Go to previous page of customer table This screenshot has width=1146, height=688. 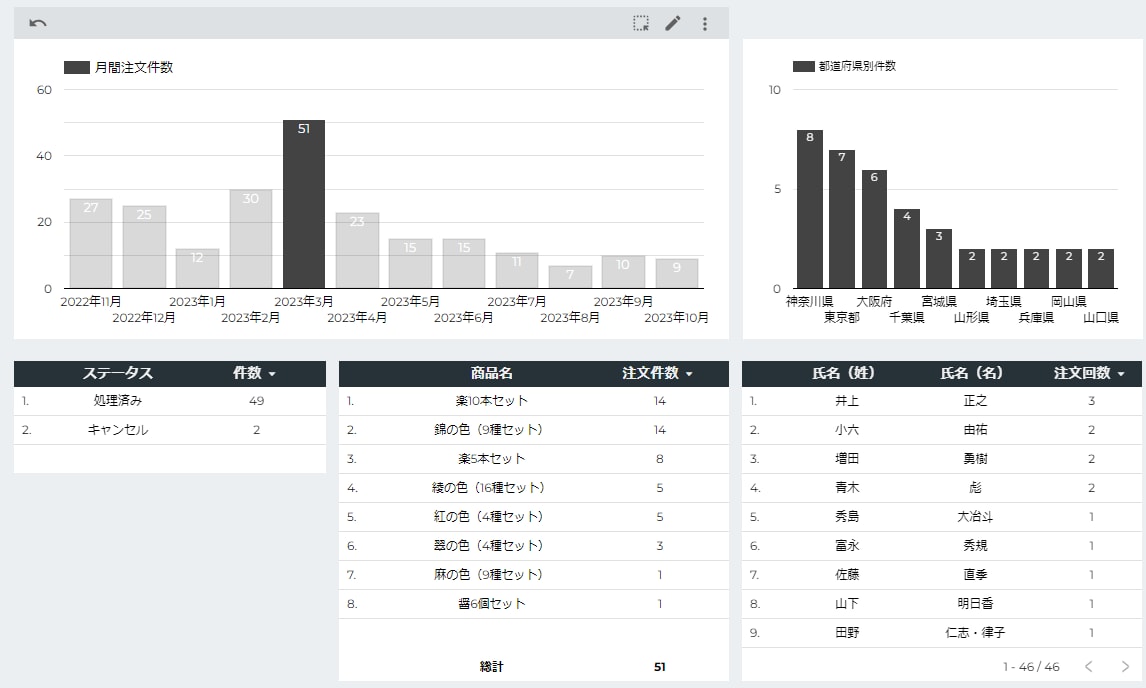[1089, 666]
